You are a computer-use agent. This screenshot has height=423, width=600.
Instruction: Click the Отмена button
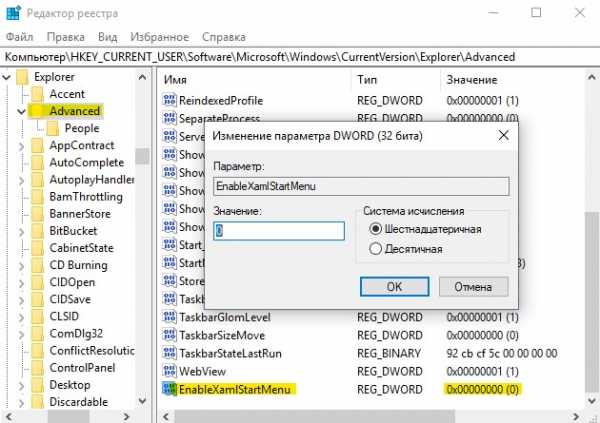pos(473,286)
